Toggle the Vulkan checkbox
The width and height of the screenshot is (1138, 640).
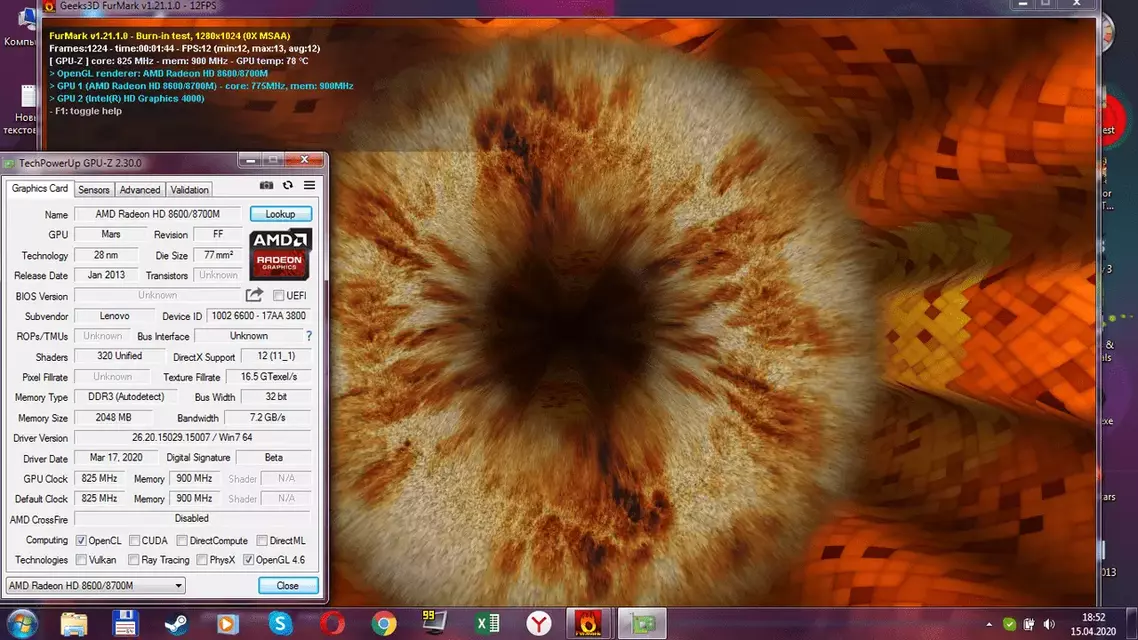[x=81, y=560]
